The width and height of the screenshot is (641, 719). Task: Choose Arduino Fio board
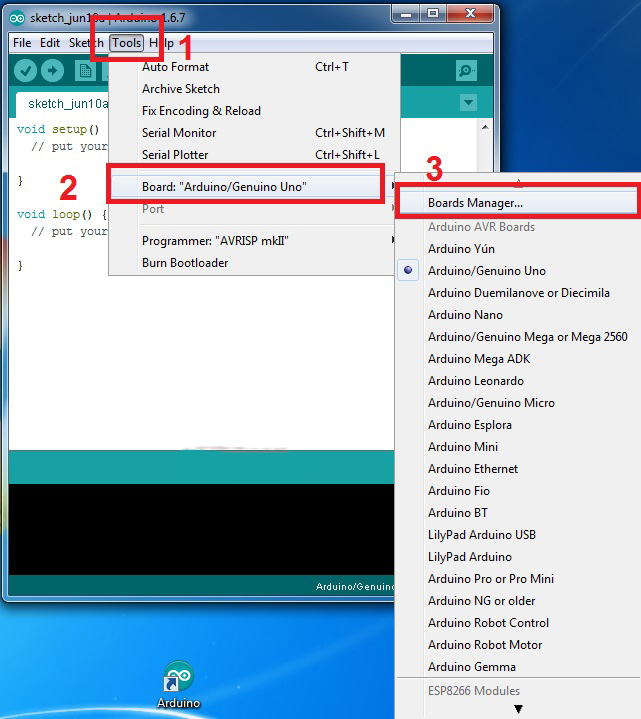[518, 491]
